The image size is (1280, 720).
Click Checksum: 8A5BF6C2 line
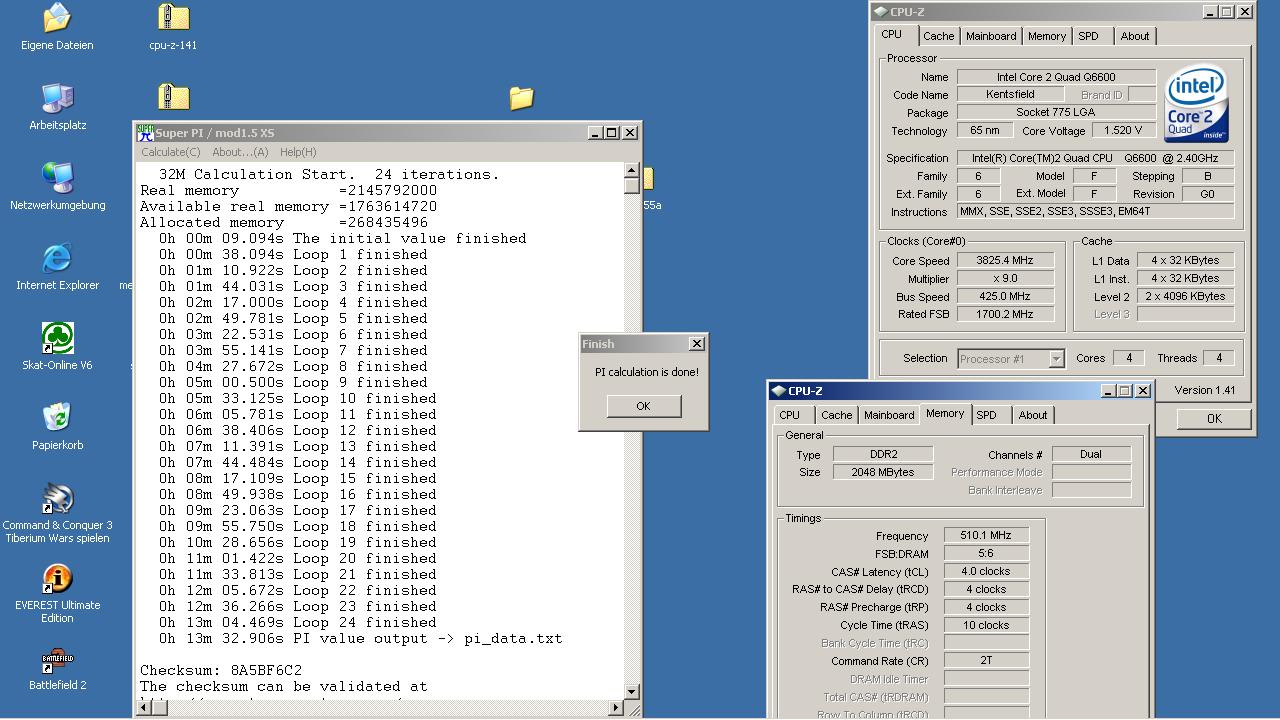221,670
